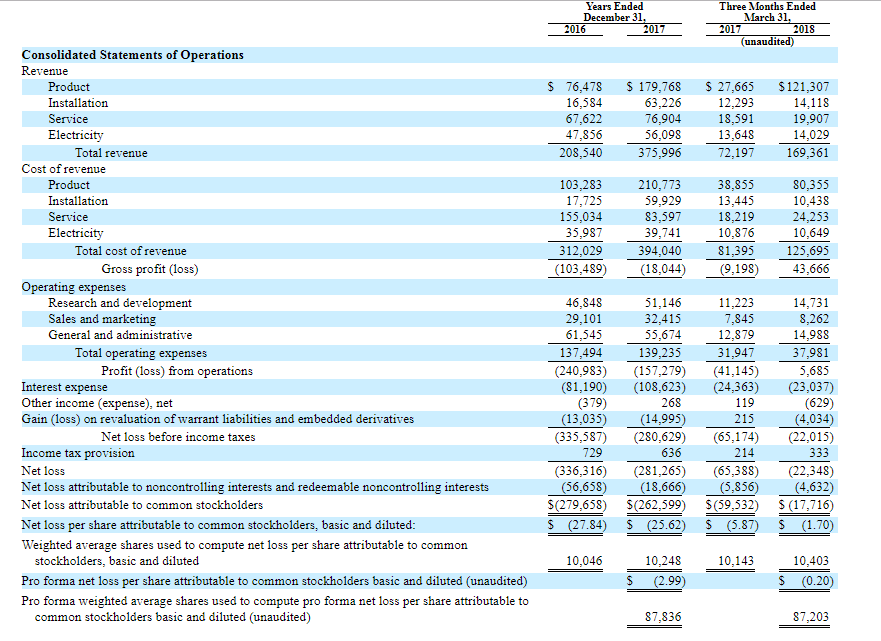
Task: Click Q1 2018 Sales and marketing 8,262
Action: [x=814, y=319]
